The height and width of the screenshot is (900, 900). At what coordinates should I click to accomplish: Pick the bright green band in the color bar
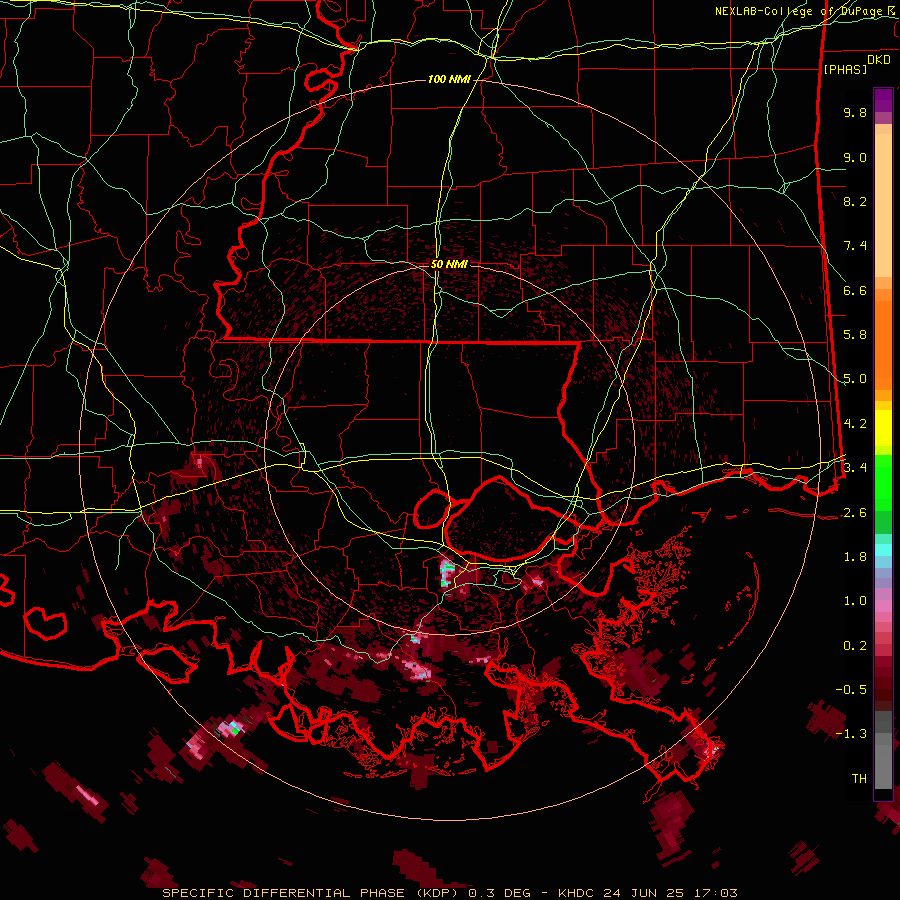[x=883, y=482]
